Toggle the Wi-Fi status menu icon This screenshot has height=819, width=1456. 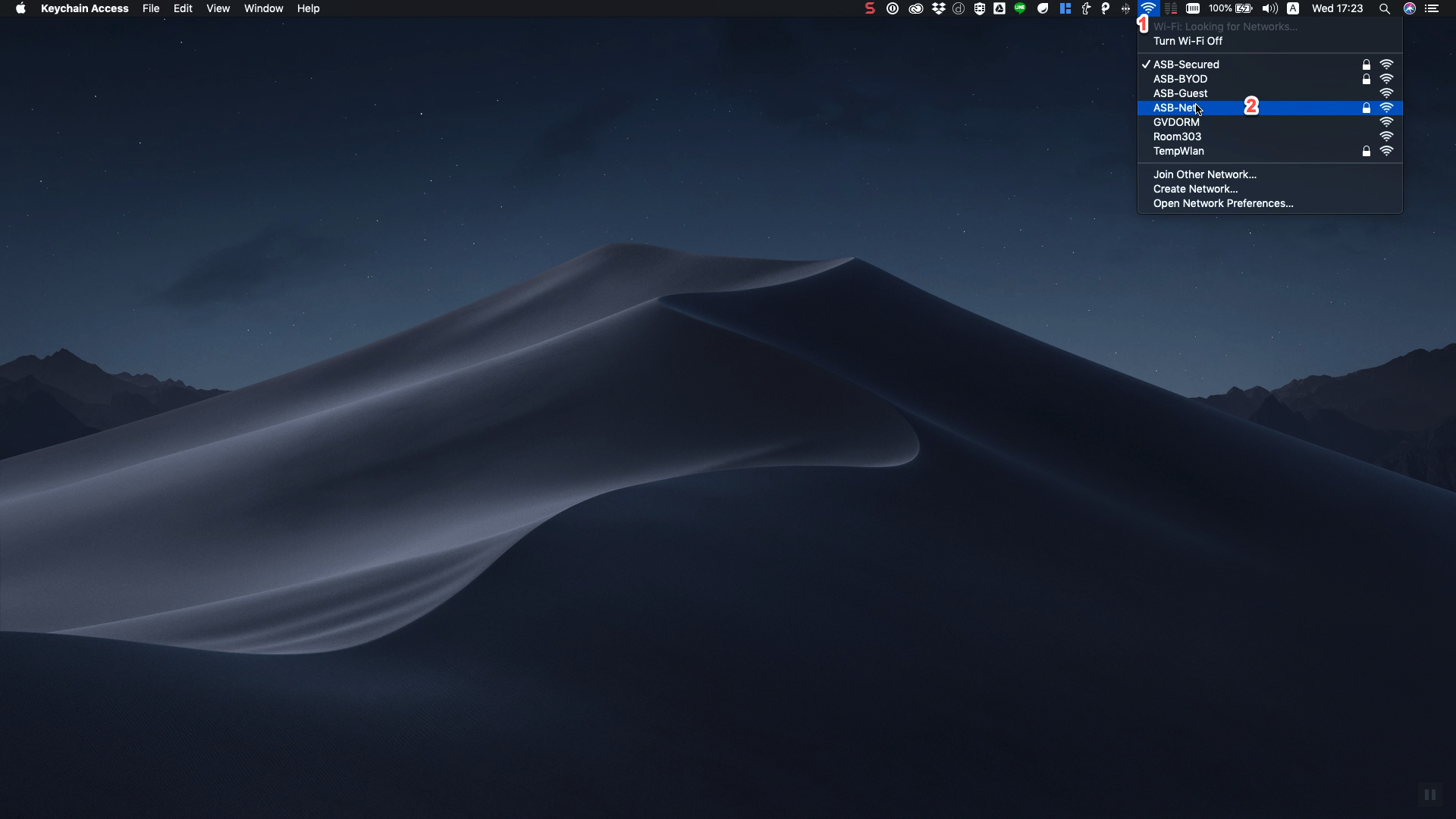pyautogui.click(x=1148, y=9)
